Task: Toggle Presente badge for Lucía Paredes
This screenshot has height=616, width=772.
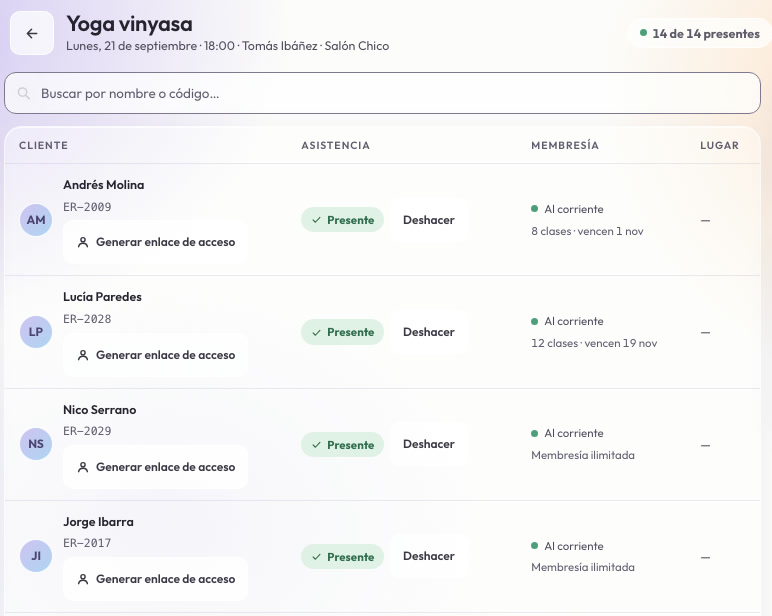Action: click(x=343, y=332)
